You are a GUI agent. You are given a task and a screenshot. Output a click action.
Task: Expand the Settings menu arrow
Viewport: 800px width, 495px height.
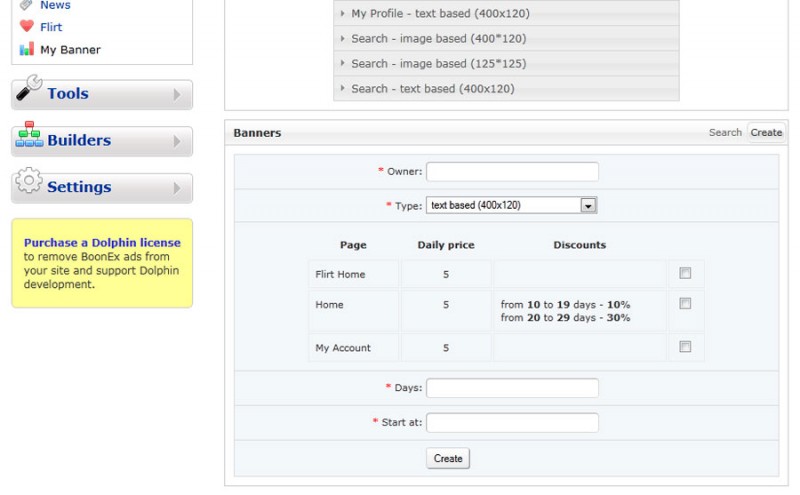[177, 188]
